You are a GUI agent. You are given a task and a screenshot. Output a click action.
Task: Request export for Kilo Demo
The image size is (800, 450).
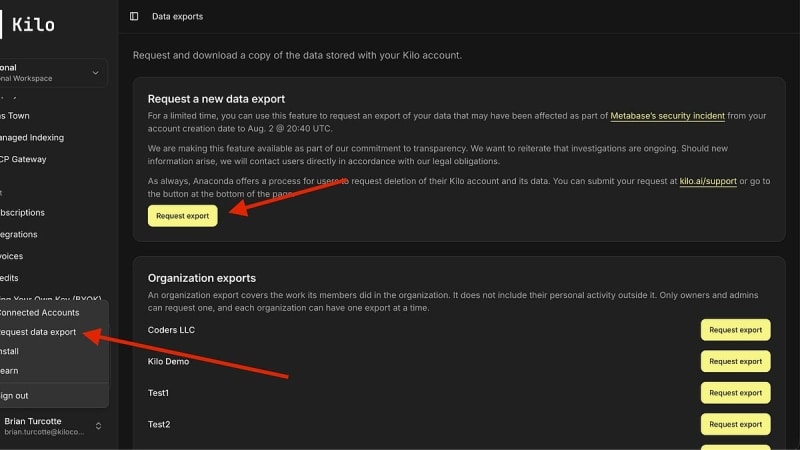(x=735, y=362)
